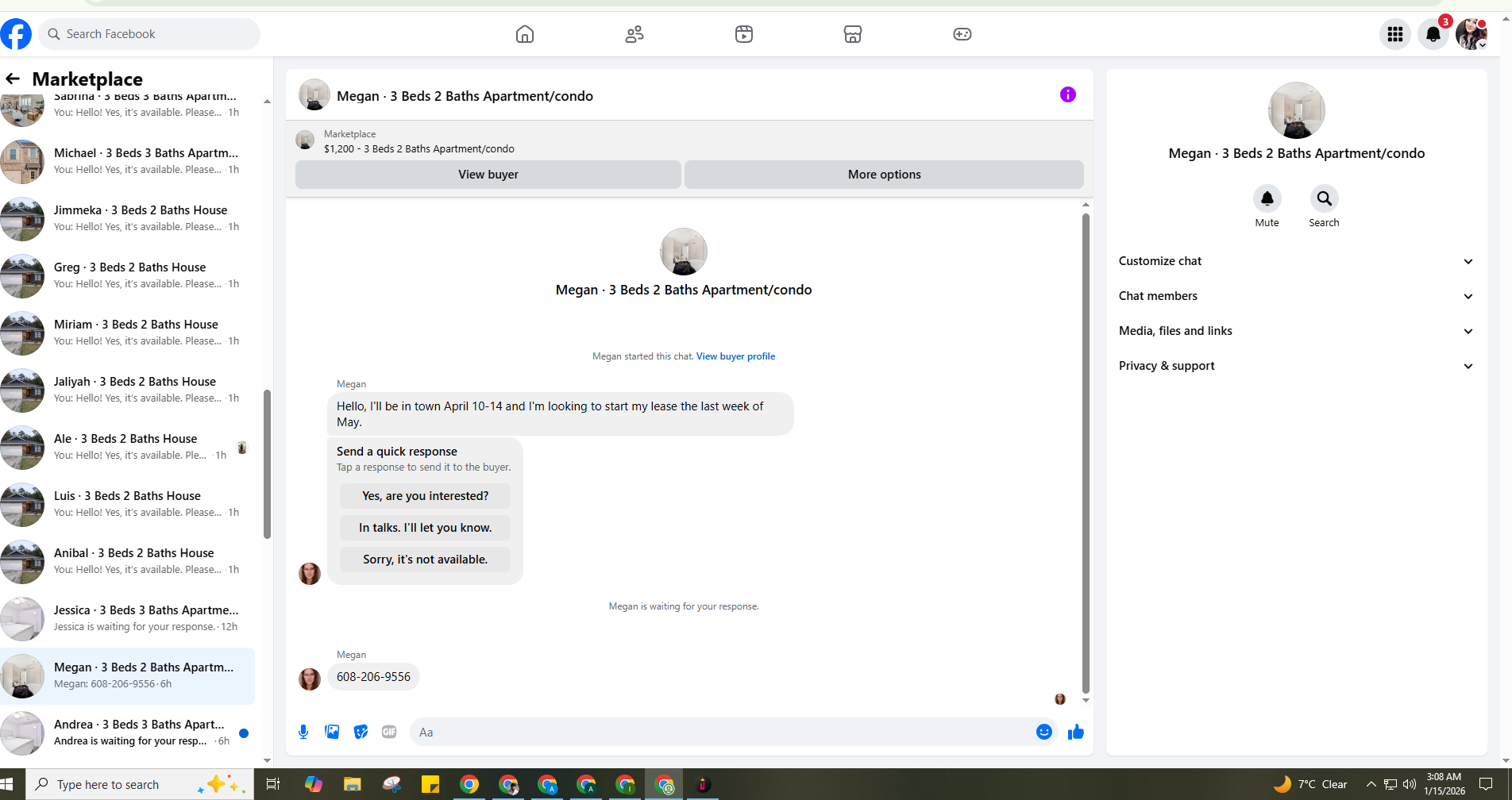The image size is (1512, 800).
Task: Send a thumbs-up like
Action: tap(1076, 732)
